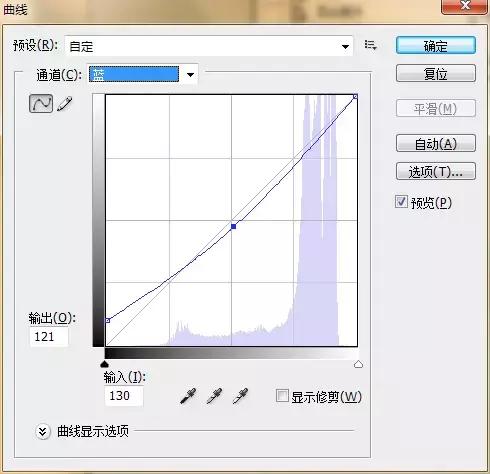
Task: Select the top-right curve endpoint
Action: click(x=355, y=96)
